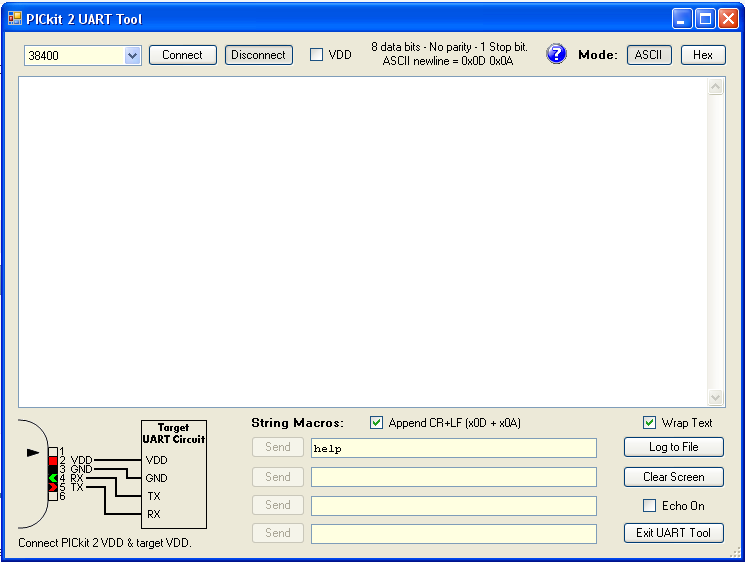Image resolution: width=745 pixels, height=563 pixels.
Task: Click the PICkit 2 title bar app icon
Action: (x=14, y=19)
